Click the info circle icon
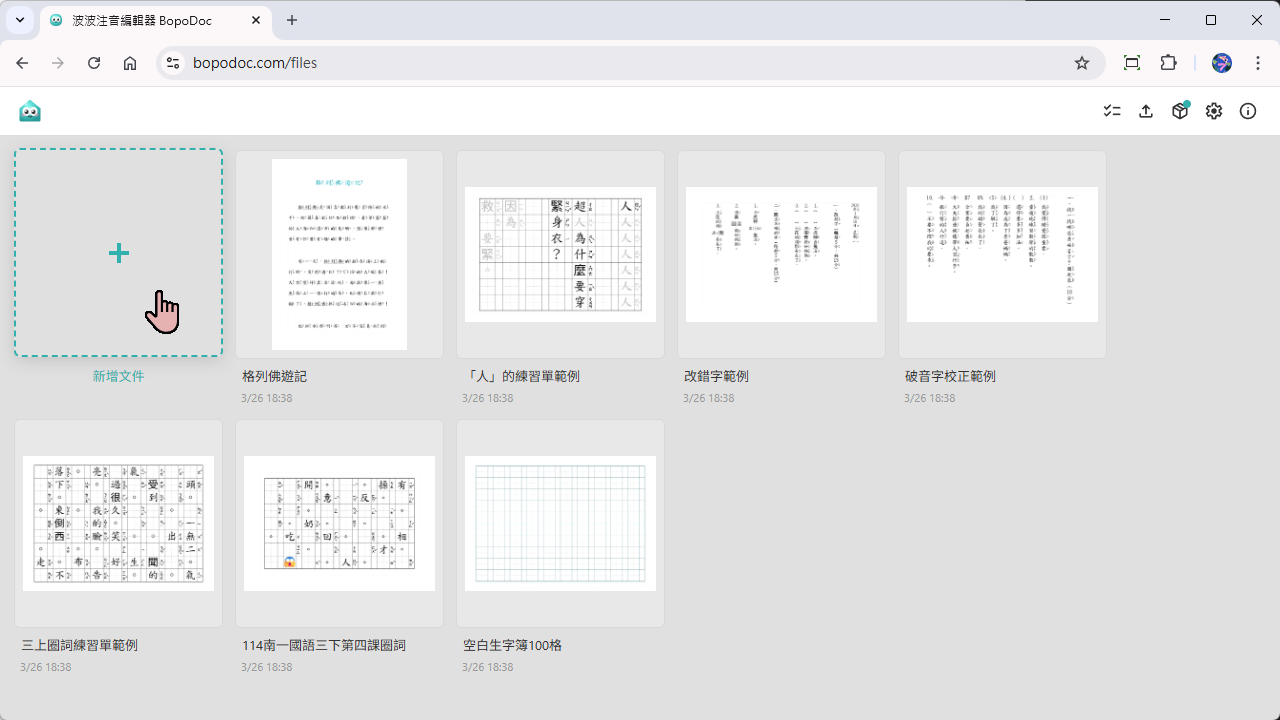 (x=1248, y=111)
